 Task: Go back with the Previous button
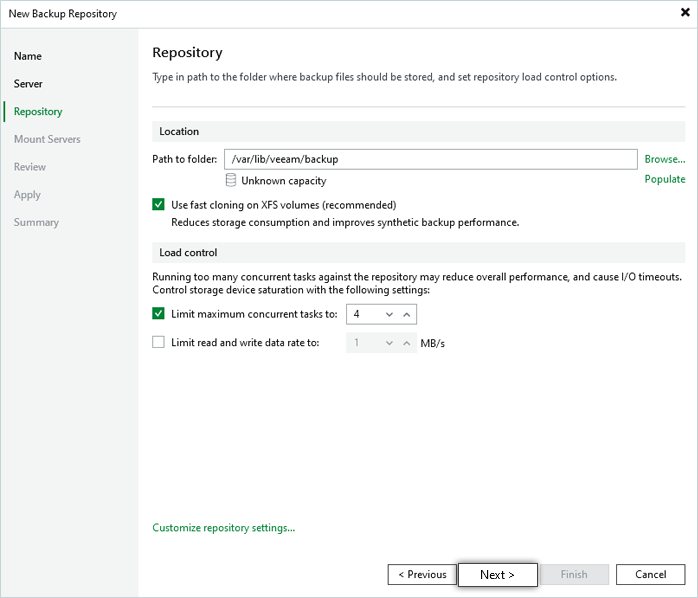pyautogui.click(x=422, y=575)
